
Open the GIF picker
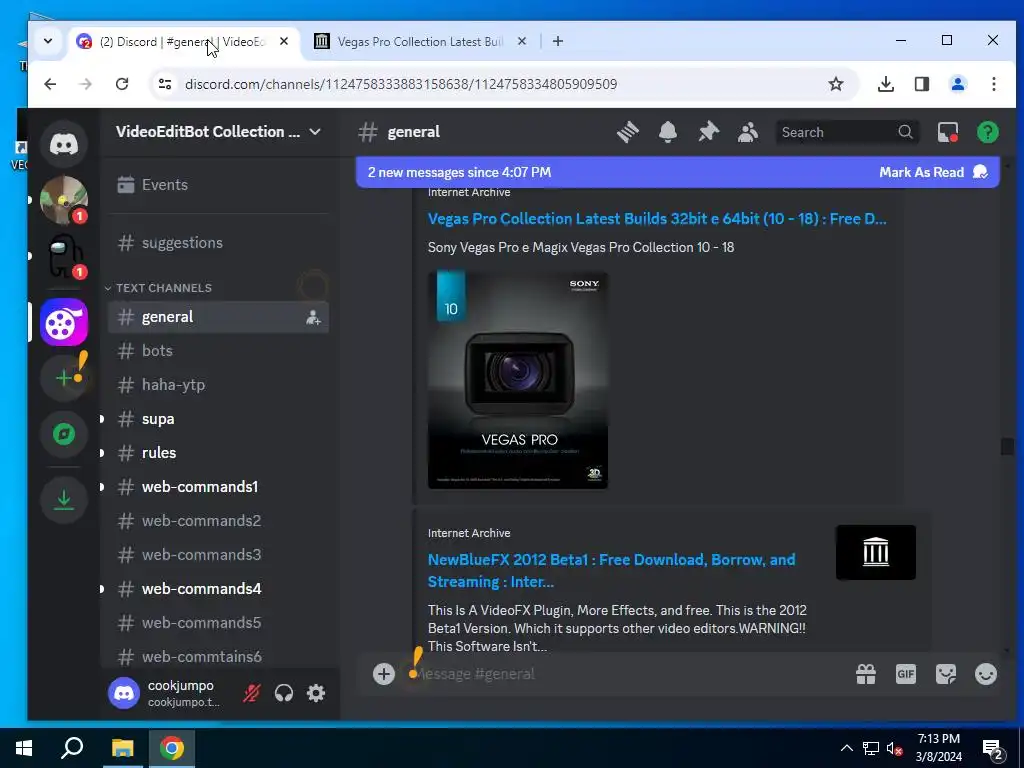click(x=906, y=674)
